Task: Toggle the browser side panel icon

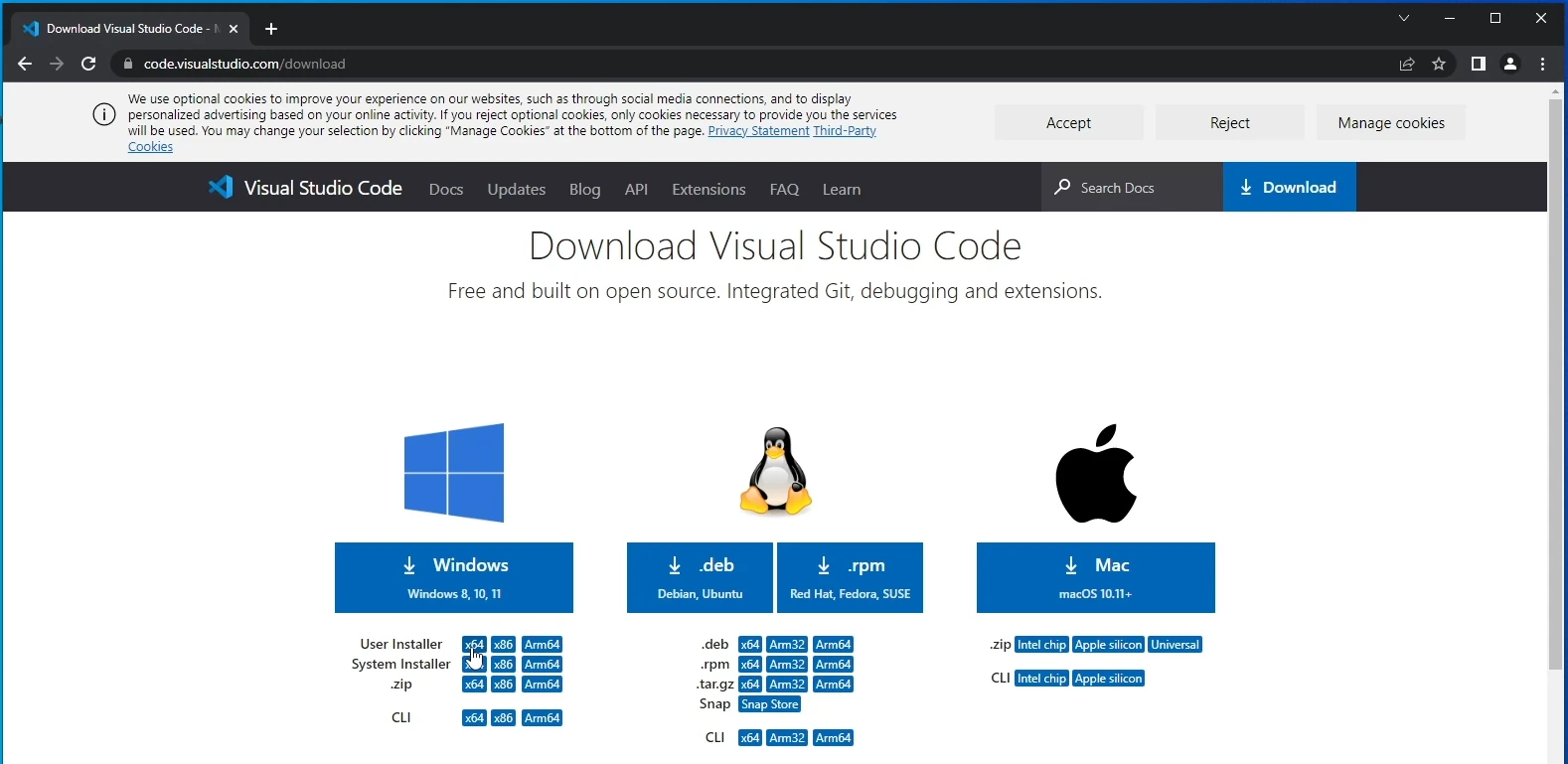Action: (x=1479, y=64)
